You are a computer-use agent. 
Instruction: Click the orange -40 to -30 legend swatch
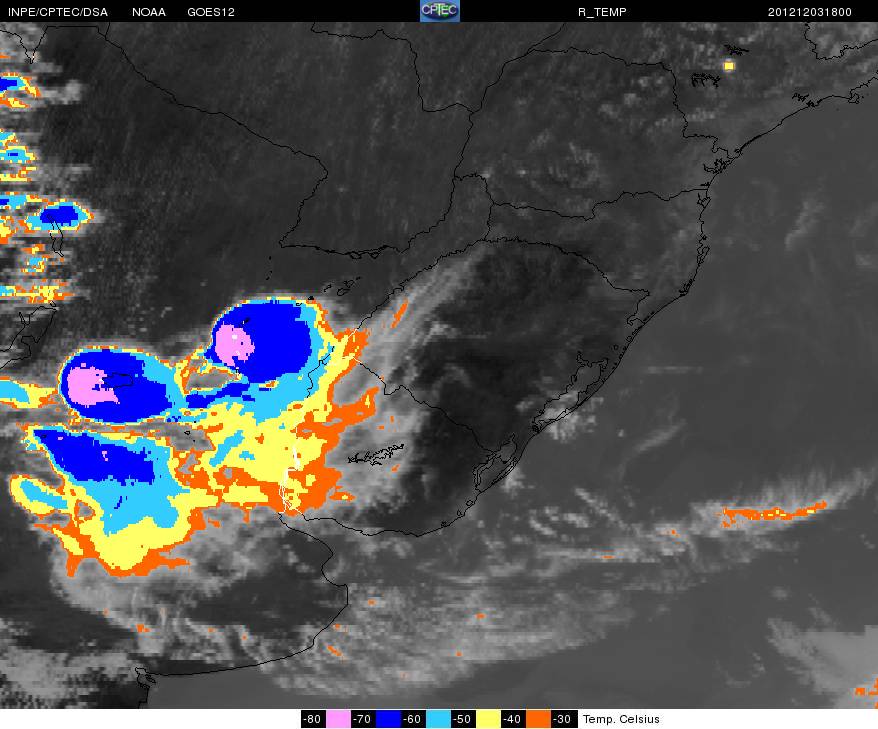538,719
